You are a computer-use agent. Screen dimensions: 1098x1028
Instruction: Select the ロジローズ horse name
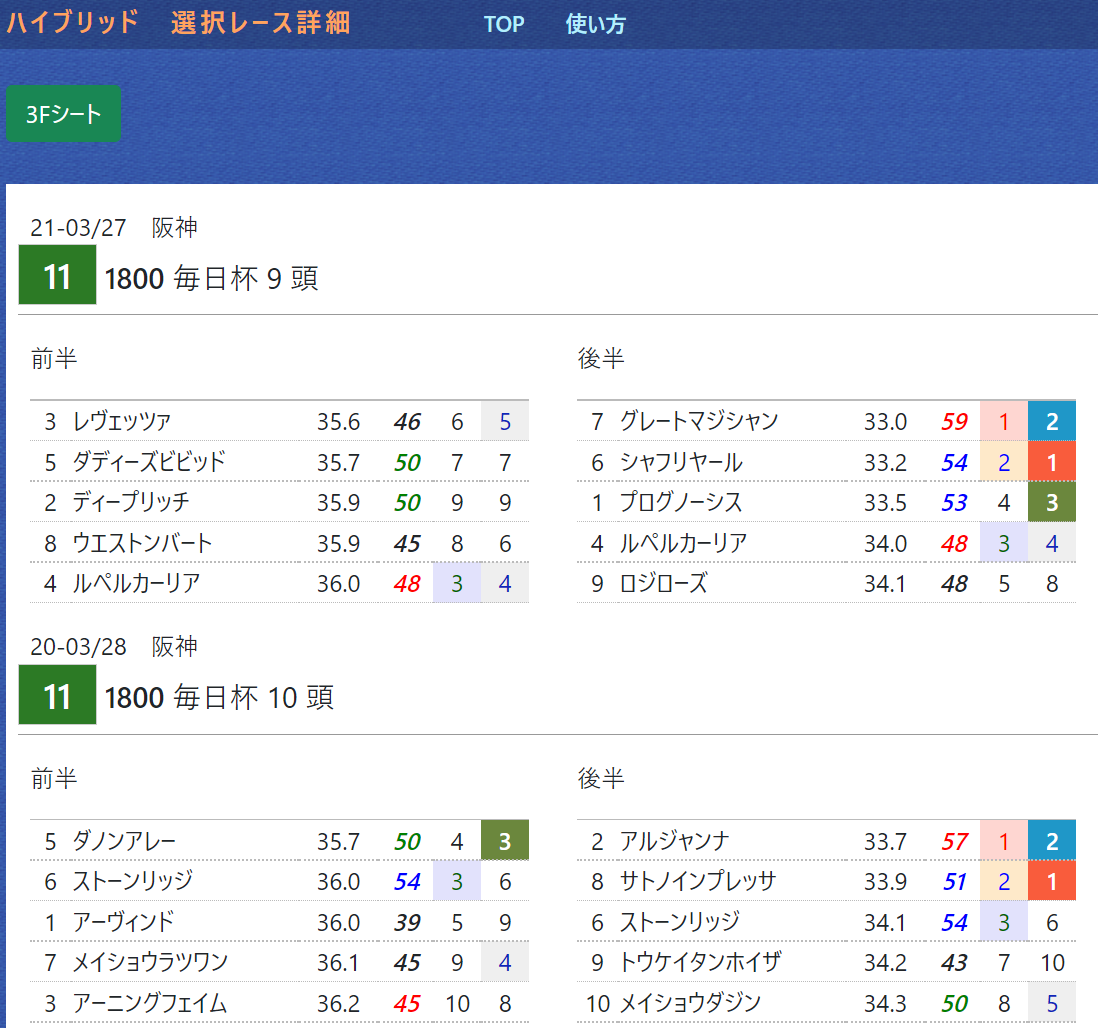663,583
